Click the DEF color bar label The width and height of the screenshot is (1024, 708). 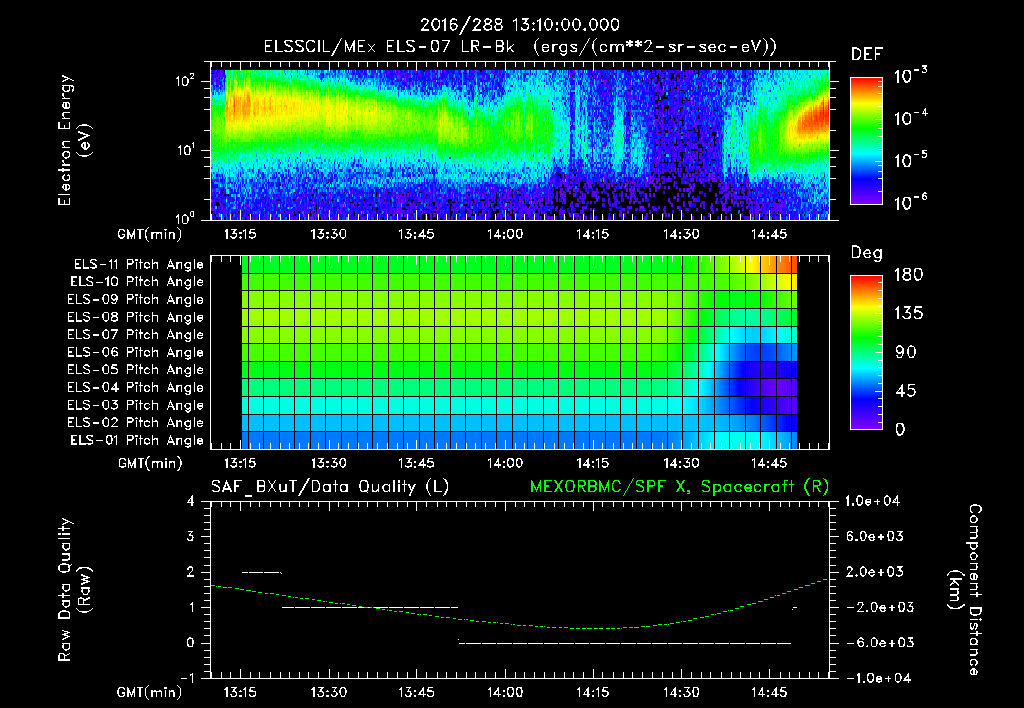(867, 54)
